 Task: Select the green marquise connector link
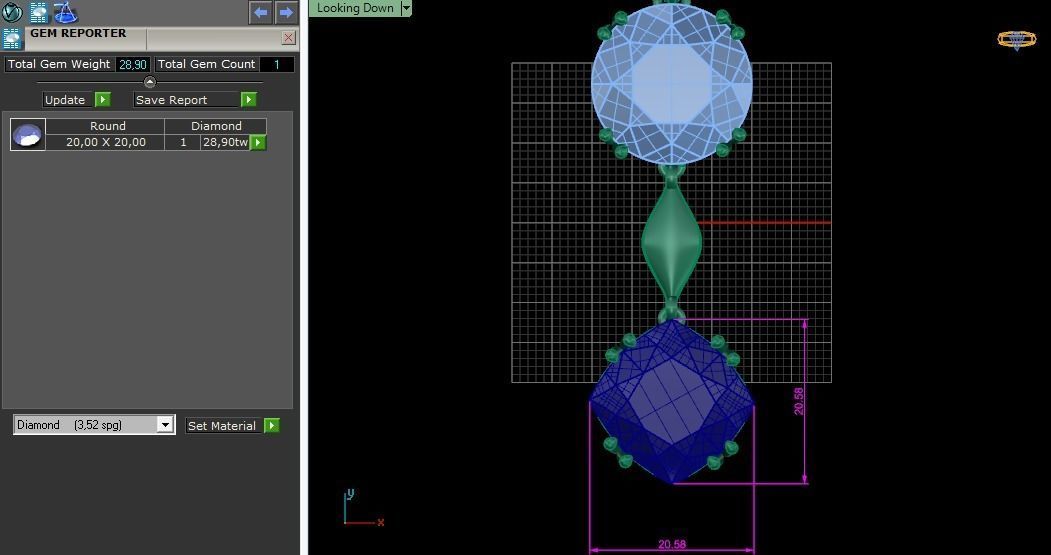pyautogui.click(x=672, y=241)
